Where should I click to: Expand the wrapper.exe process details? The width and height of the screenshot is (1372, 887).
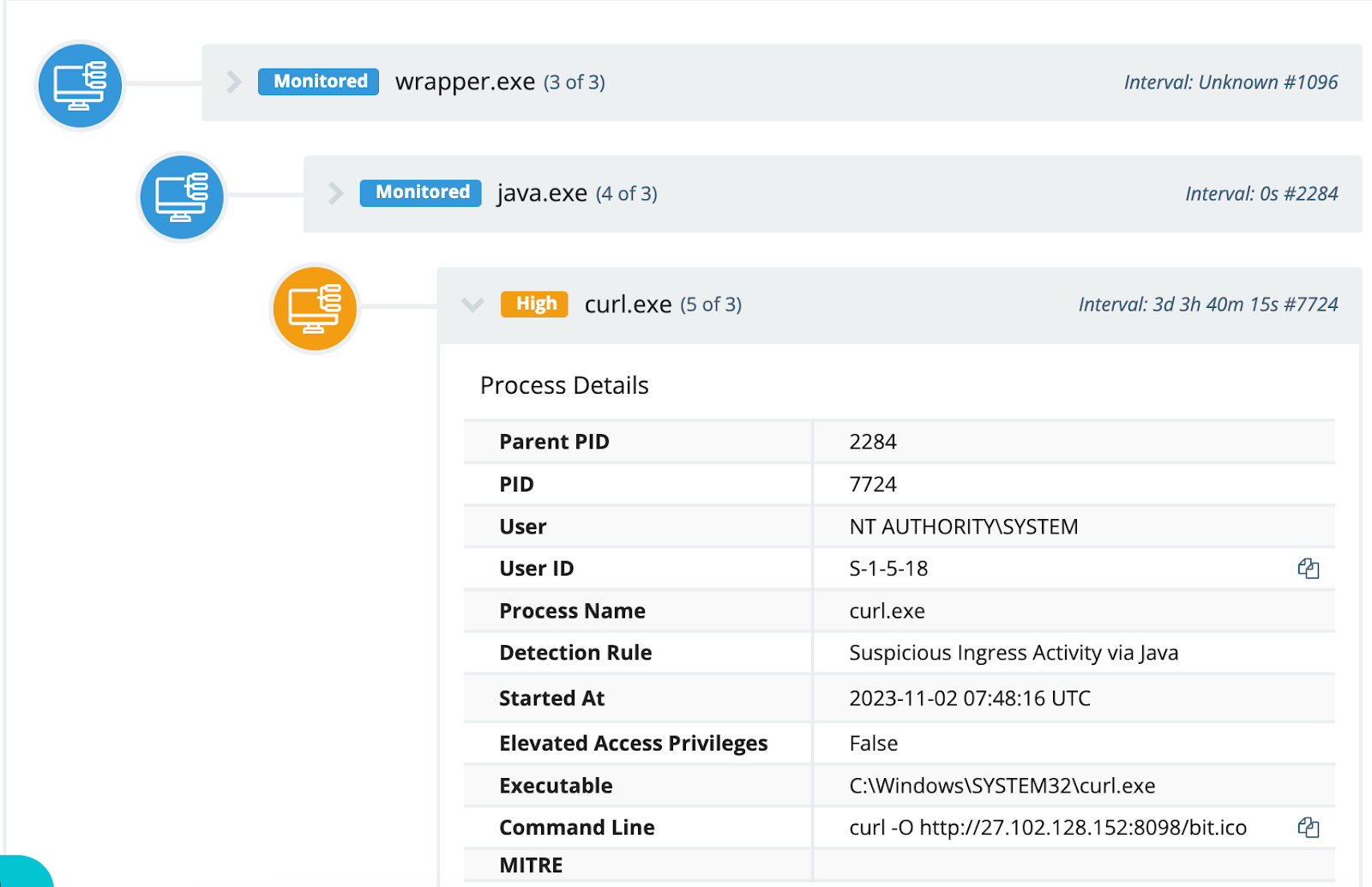coord(232,81)
